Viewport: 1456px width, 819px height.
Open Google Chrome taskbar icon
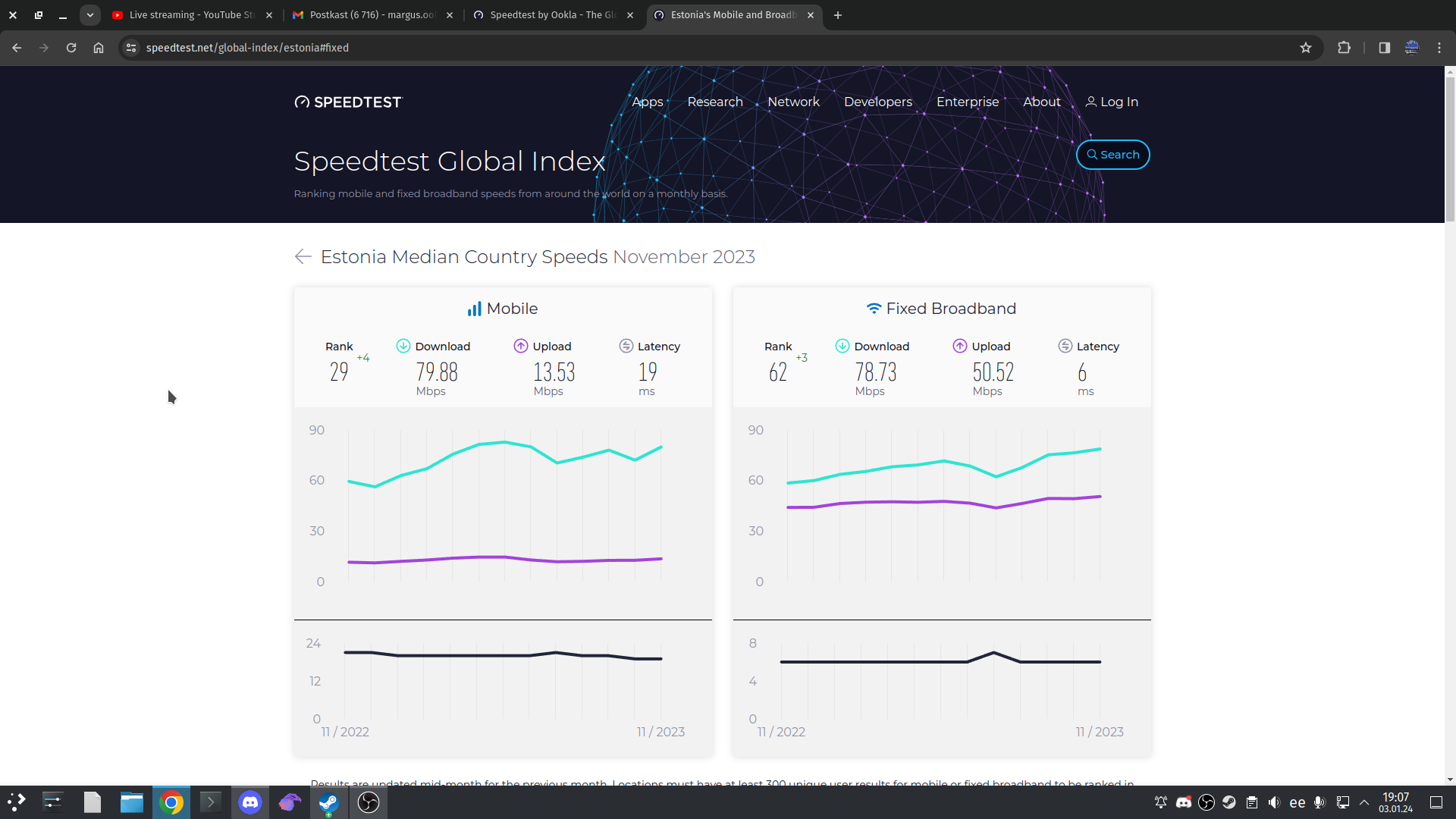(x=171, y=802)
